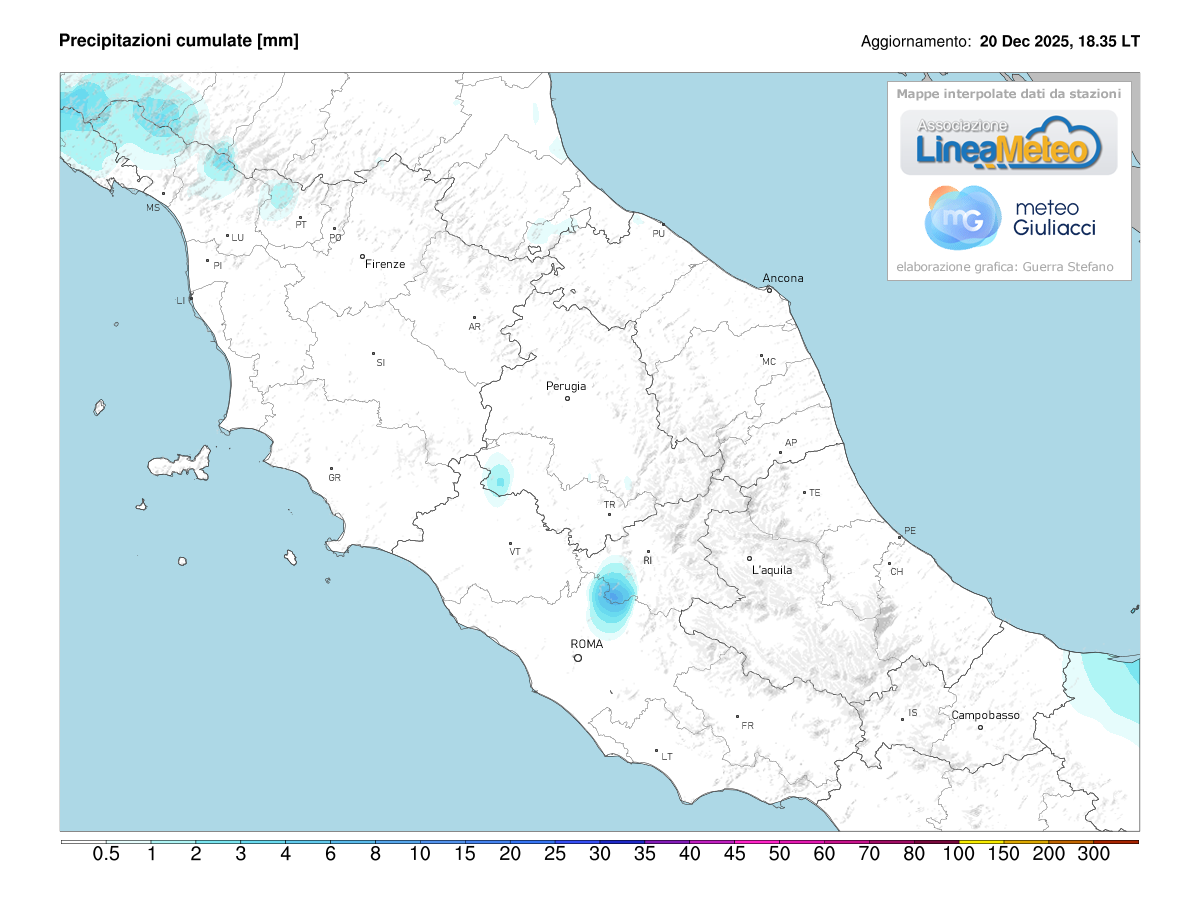Select the Precipitazioni cumulate title
The width and height of the screenshot is (1200, 900).
click(x=177, y=41)
